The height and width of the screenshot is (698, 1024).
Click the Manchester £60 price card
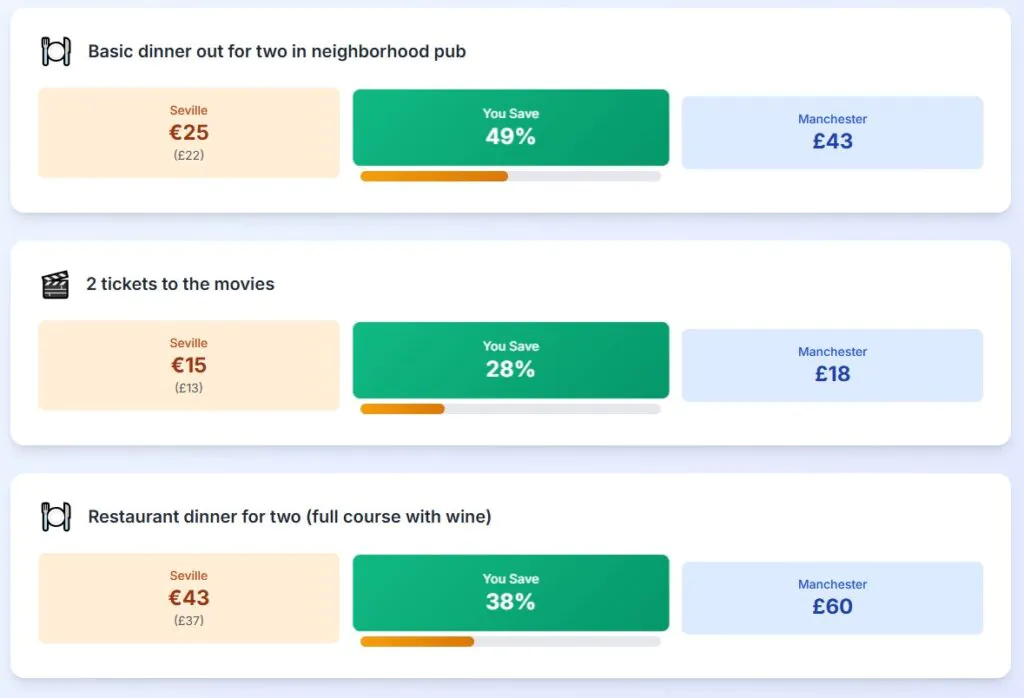tap(832, 598)
